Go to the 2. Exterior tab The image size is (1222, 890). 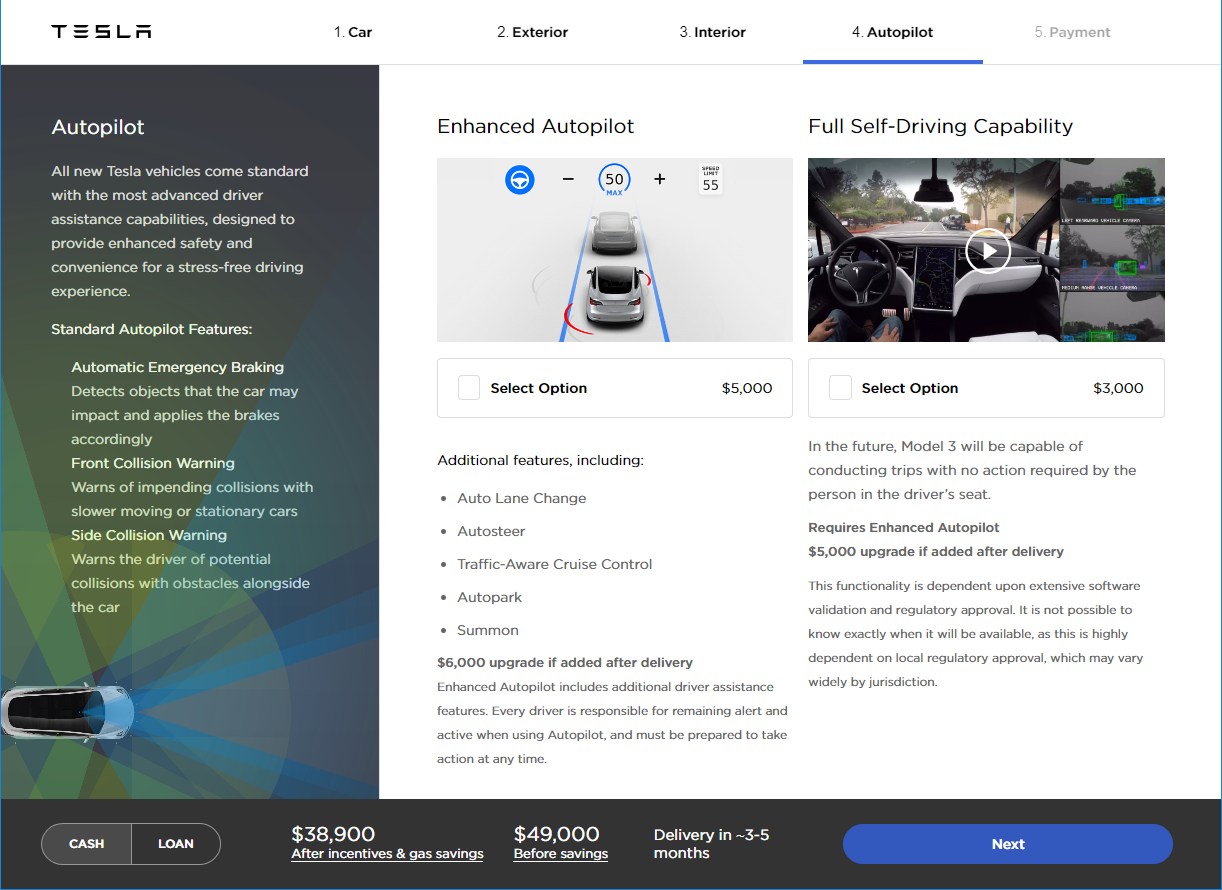pyautogui.click(x=532, y=32)
